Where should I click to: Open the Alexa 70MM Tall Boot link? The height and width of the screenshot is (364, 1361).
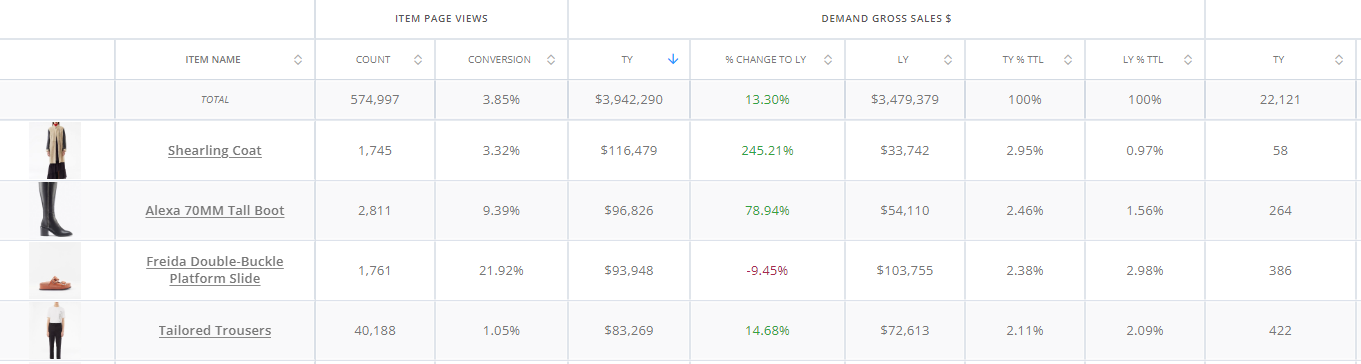[x=215, y=211]
